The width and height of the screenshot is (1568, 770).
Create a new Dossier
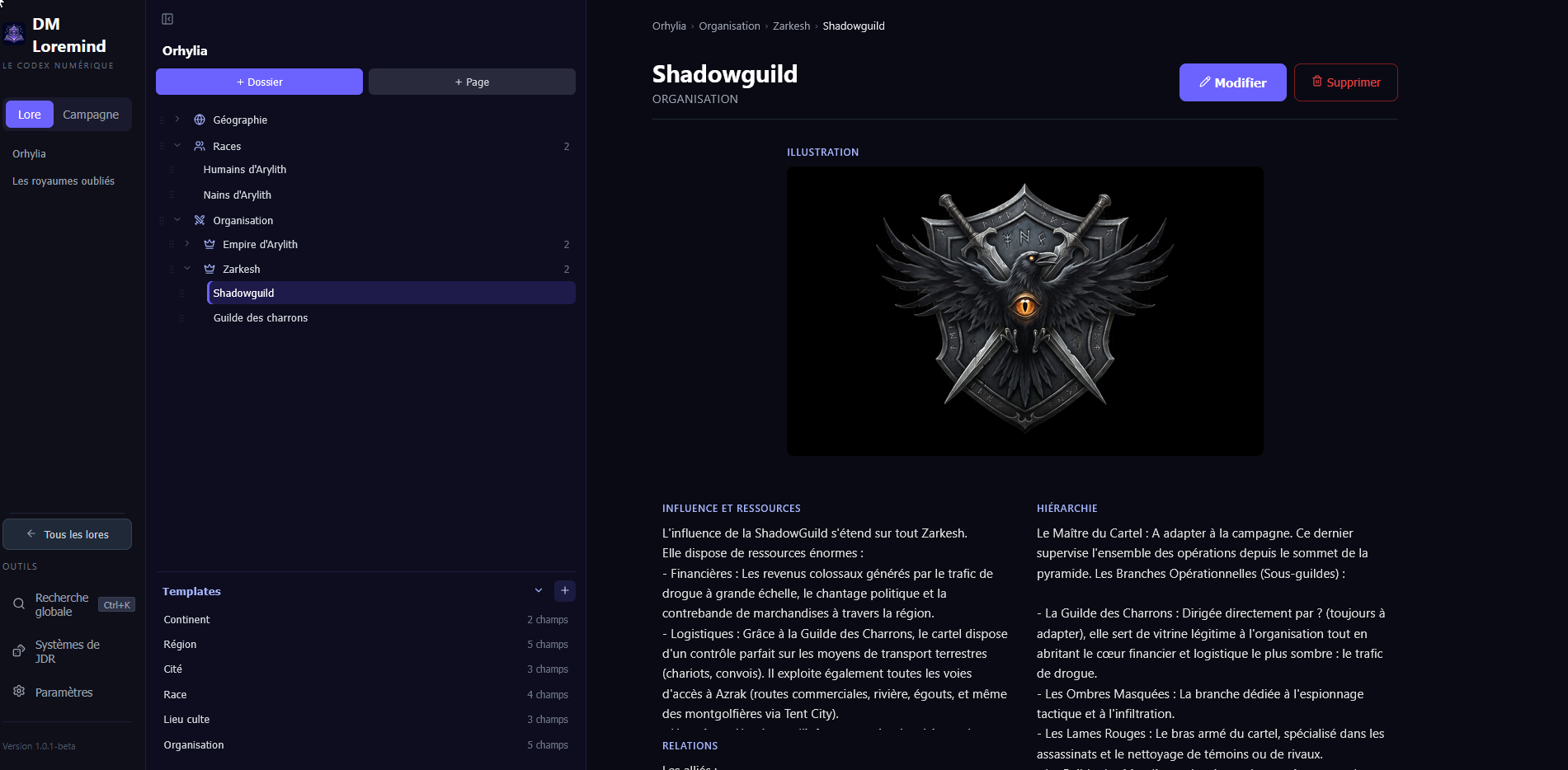click(259, 82)
